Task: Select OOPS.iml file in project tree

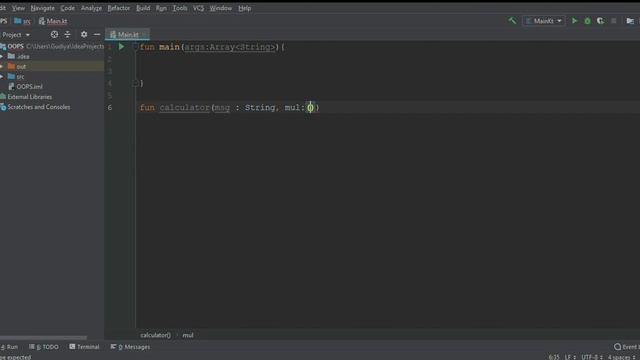Action: click(26, 87)
